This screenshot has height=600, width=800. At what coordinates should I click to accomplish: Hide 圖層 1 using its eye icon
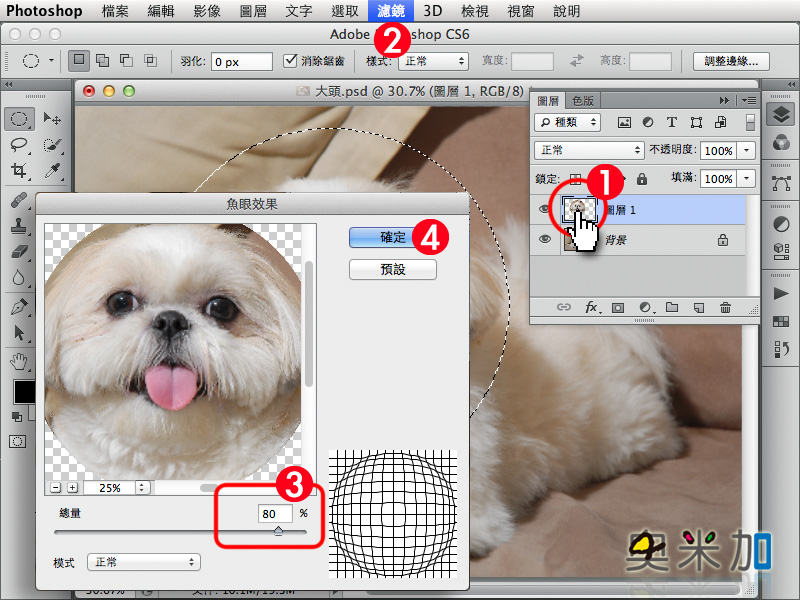(544, 209)
